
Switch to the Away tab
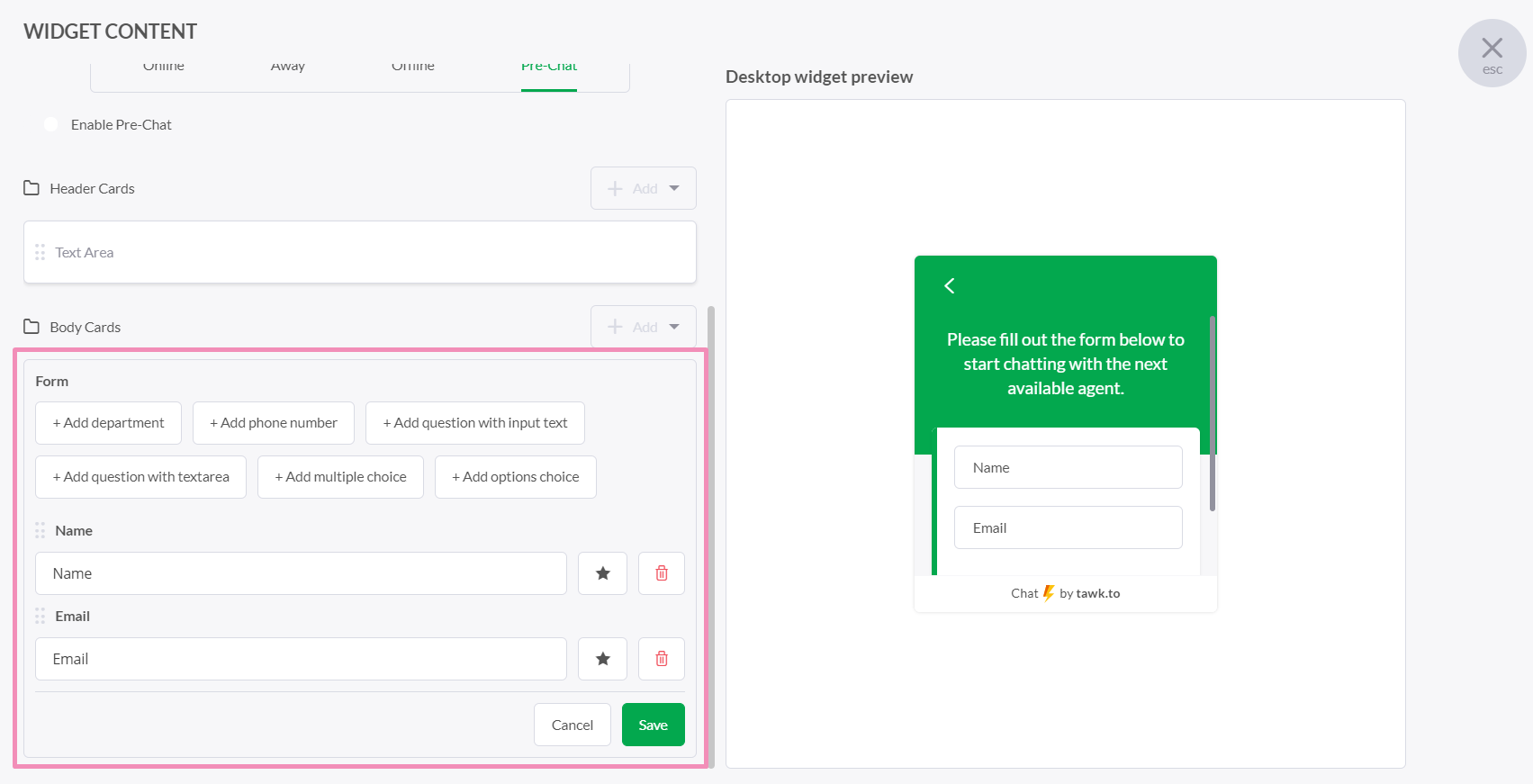(287, 68)
